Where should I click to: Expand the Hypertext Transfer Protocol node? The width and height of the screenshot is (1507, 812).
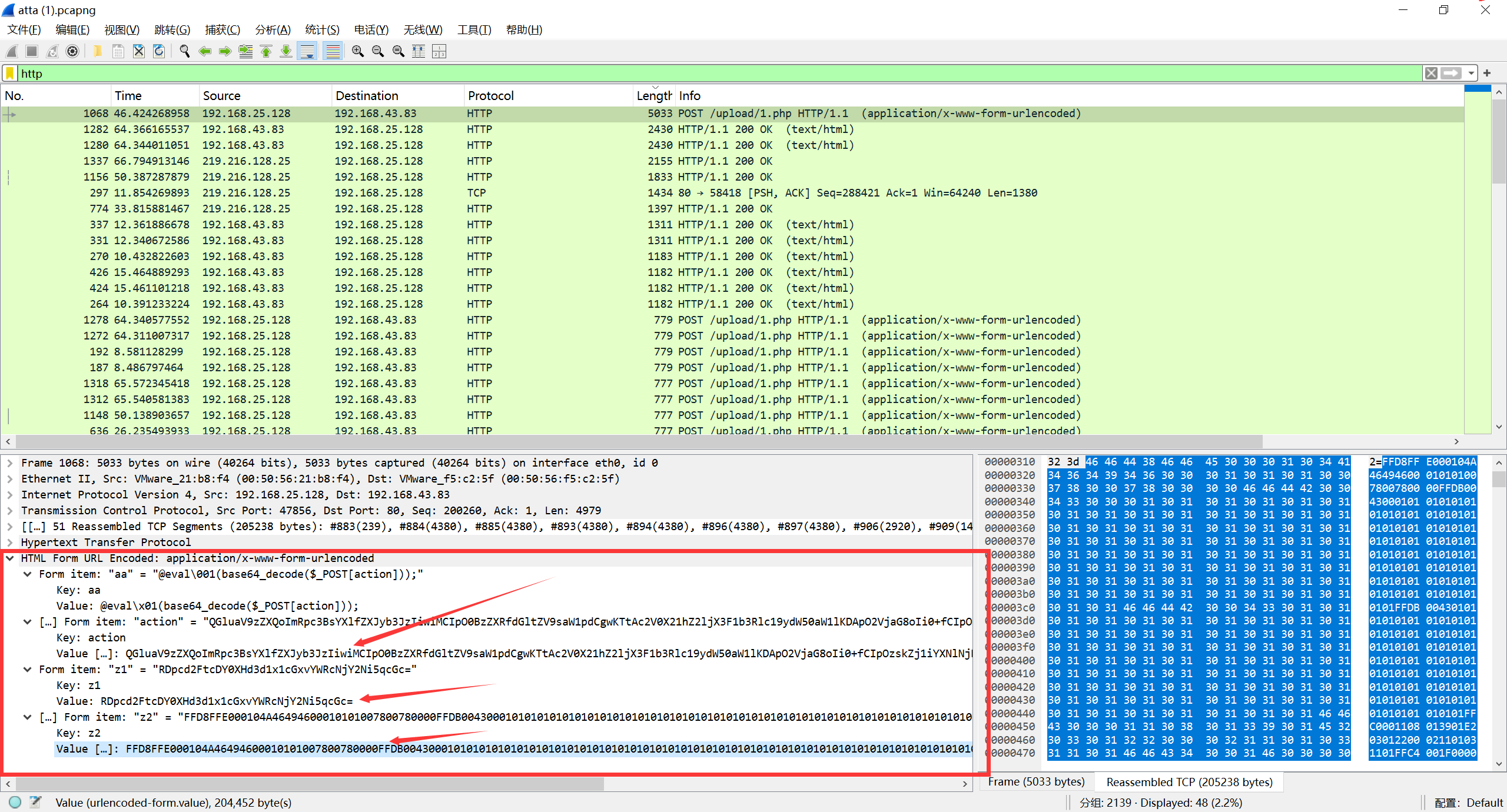tap(10, 543)
